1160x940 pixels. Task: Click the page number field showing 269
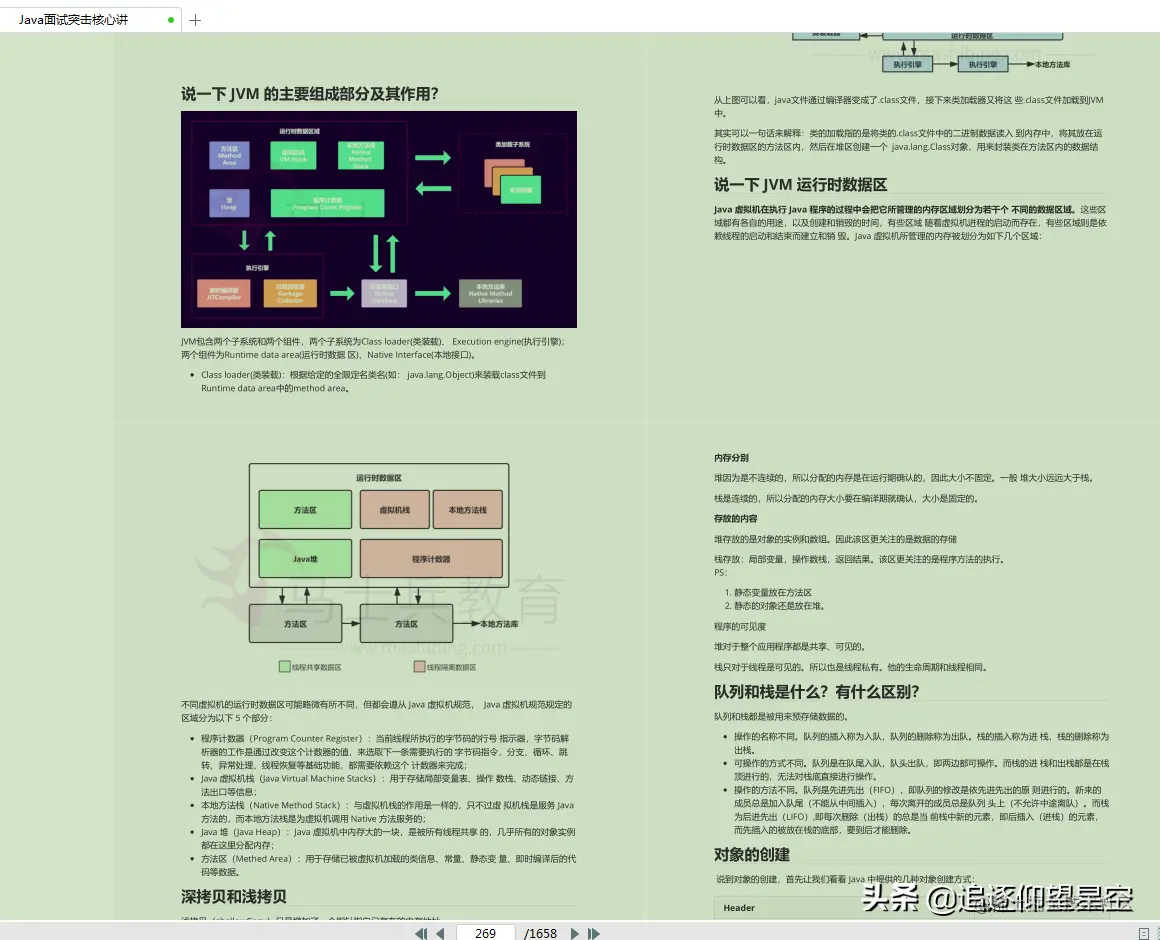pyautogui.click(x=485, y=933)
